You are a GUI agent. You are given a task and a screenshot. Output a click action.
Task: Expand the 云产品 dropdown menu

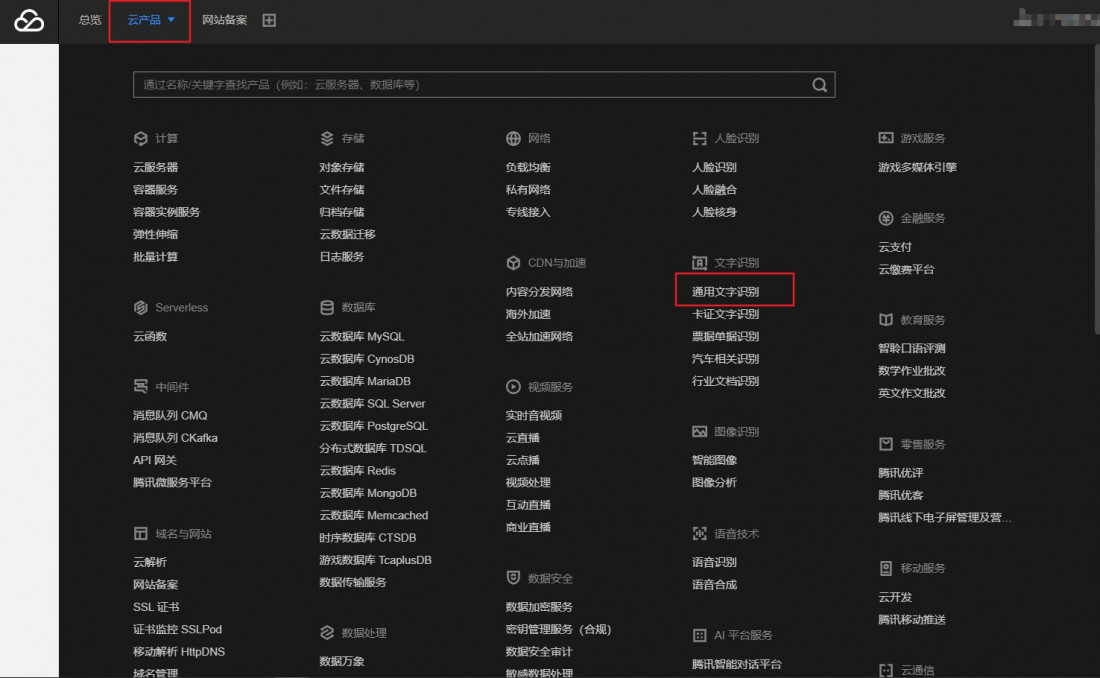tap(151, 20)
